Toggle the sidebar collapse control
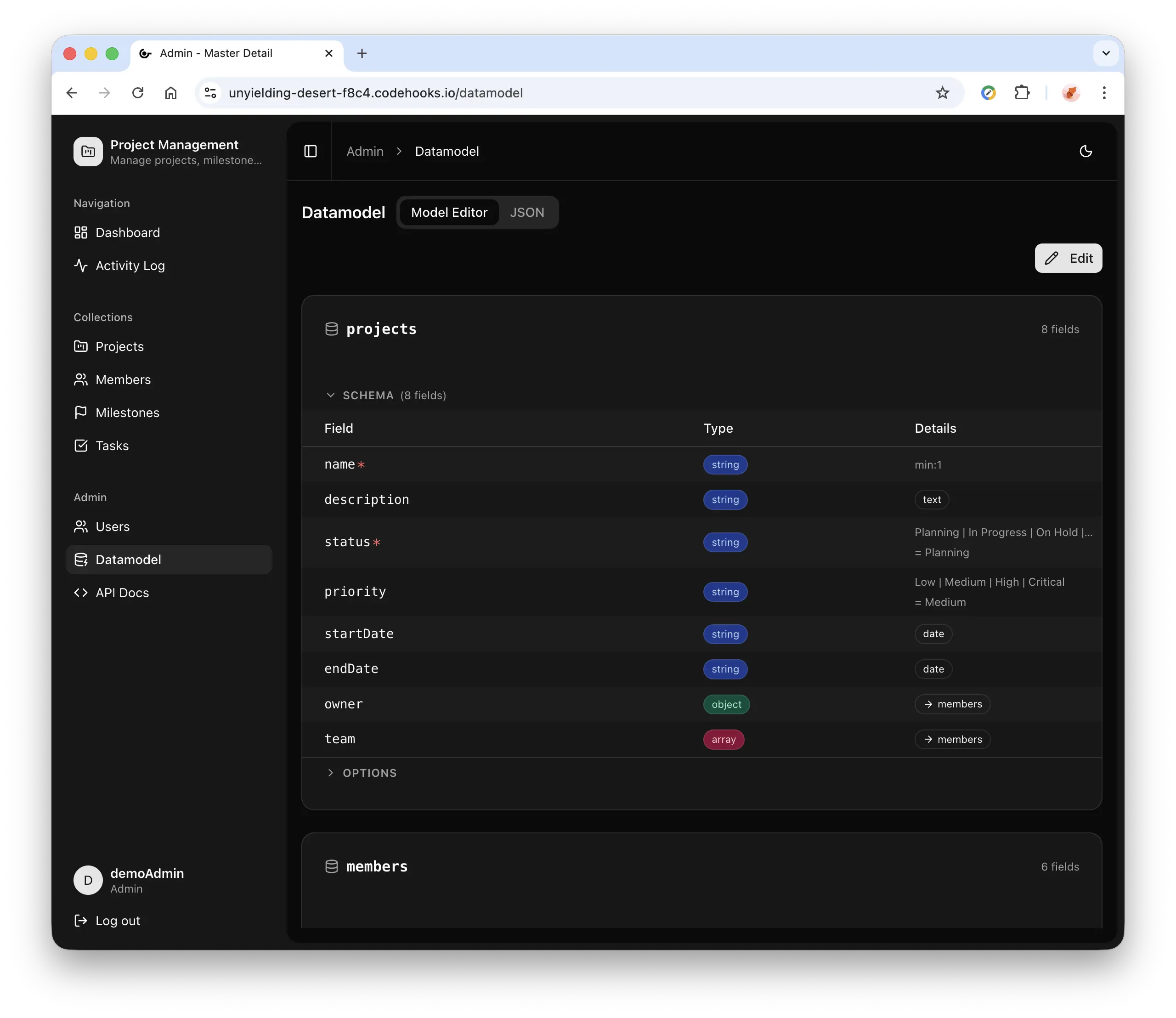1176x1018 pixels. (x=310, y=151)
